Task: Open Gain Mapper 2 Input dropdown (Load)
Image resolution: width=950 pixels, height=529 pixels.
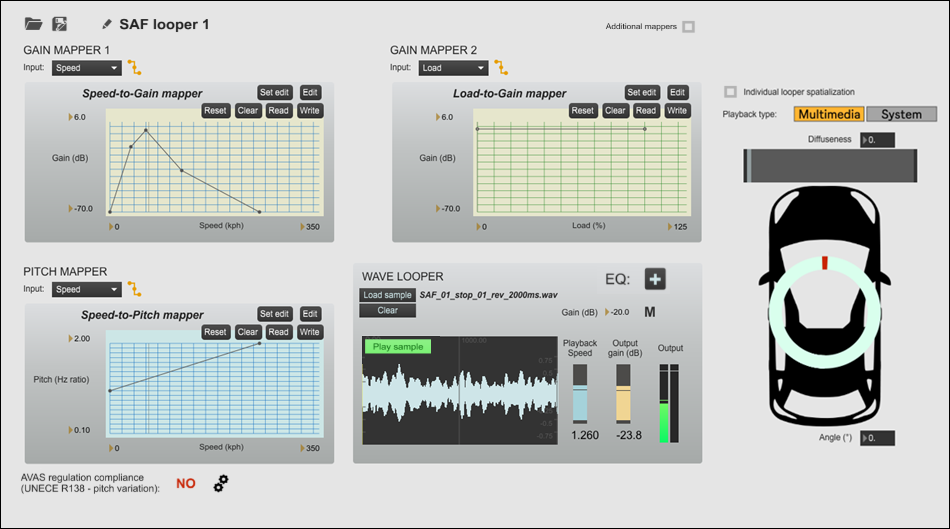Action: 453,68
